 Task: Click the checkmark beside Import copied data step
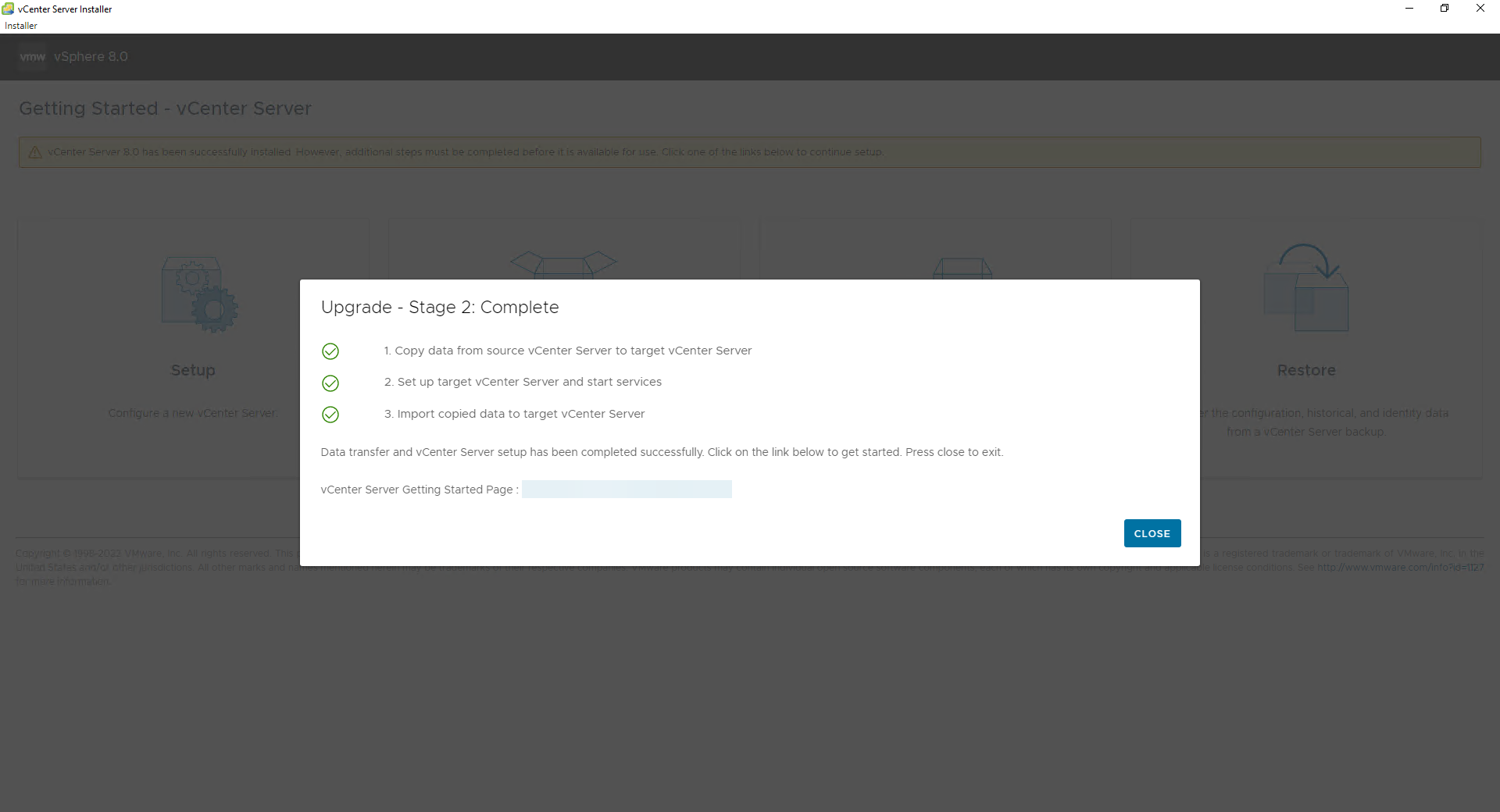pos(330,415)
